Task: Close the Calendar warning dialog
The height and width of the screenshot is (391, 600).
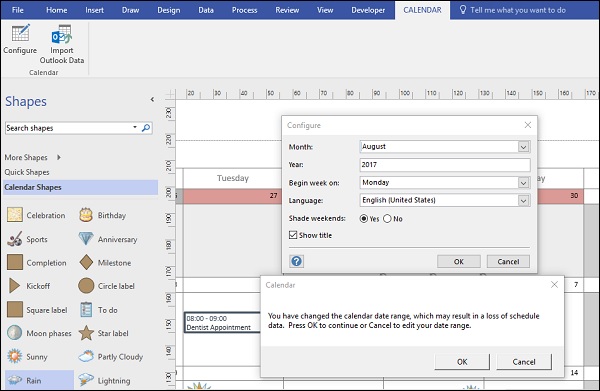Action: pyautogui.click(x=554, y=285)
